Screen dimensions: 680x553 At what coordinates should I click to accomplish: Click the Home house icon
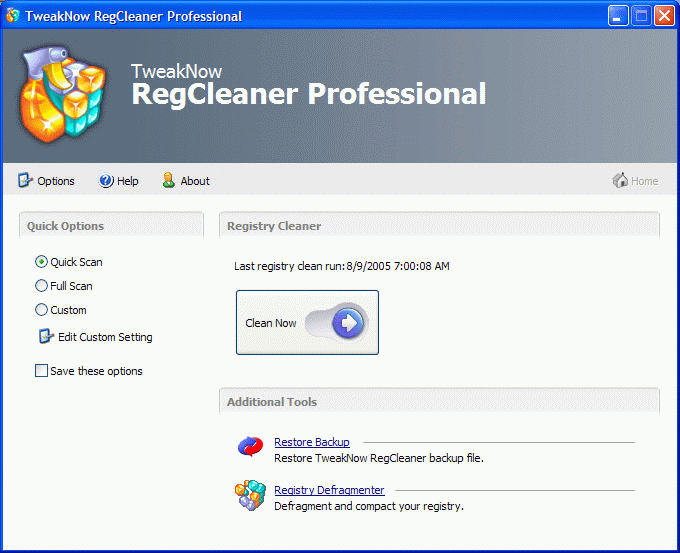tap(620, 180)
